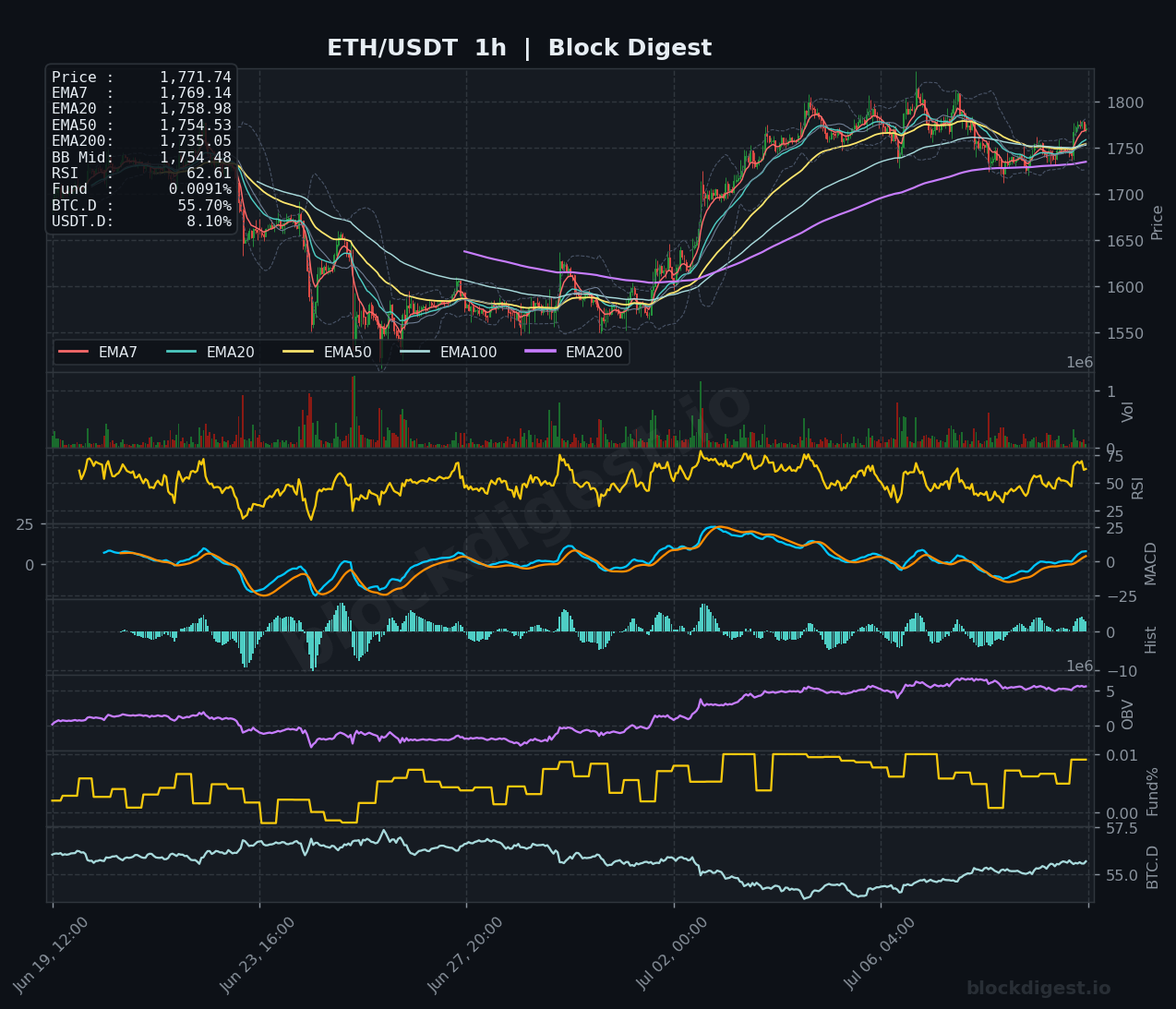1176x1009 pixels.
Task: Click the Jul 06, 04:00 axis label
Action: pos(881,955)
